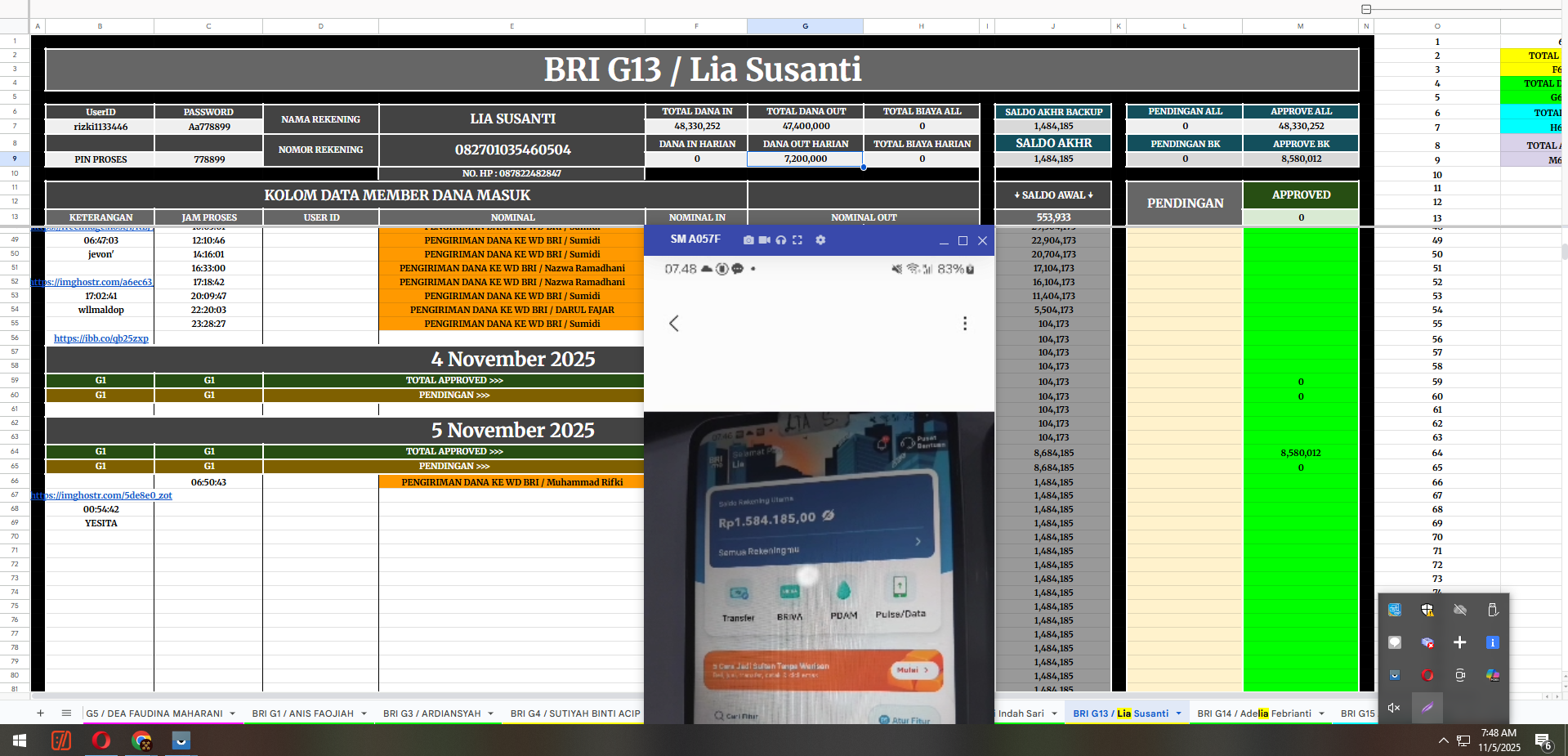Open the network icon in the taskbar
Image resolution: width=1568 pixels, height=756 pixels.
[x=1463, y=740]
